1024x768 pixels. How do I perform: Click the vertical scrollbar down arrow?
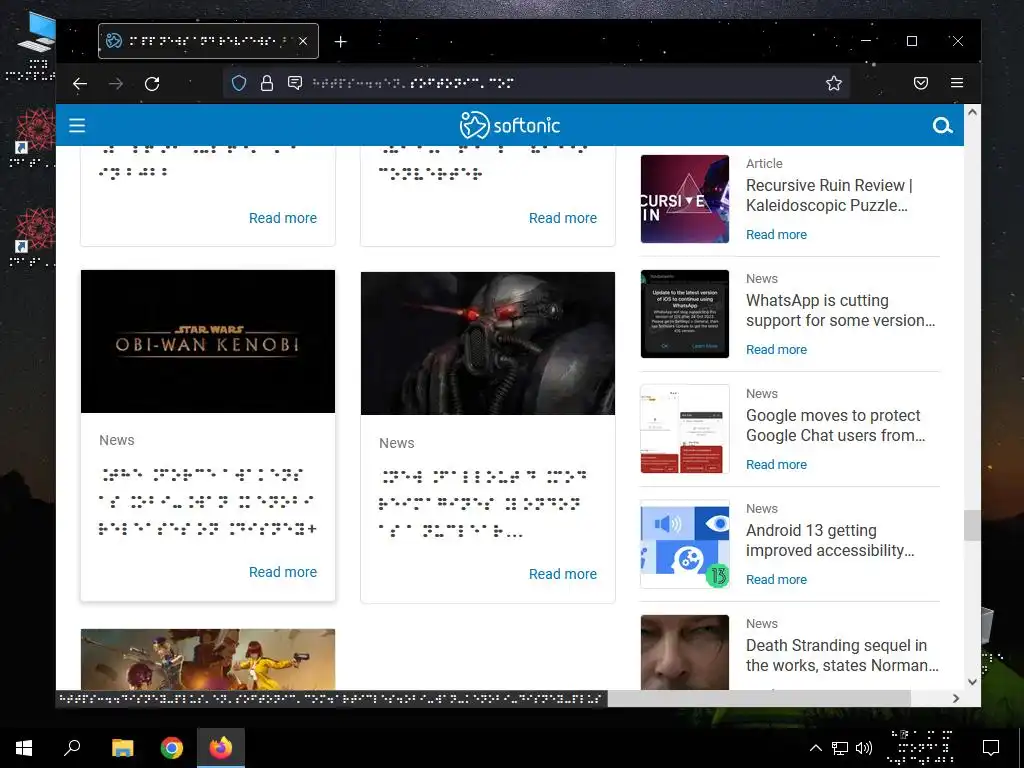(972, 682)
